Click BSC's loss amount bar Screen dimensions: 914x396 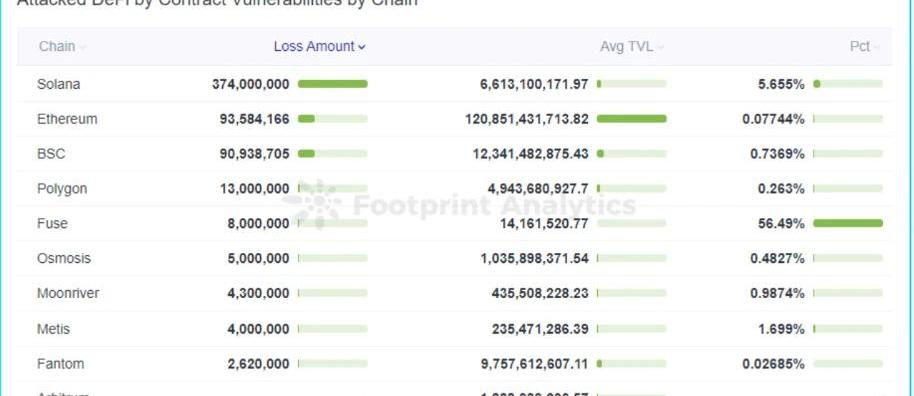pos(333,154)
